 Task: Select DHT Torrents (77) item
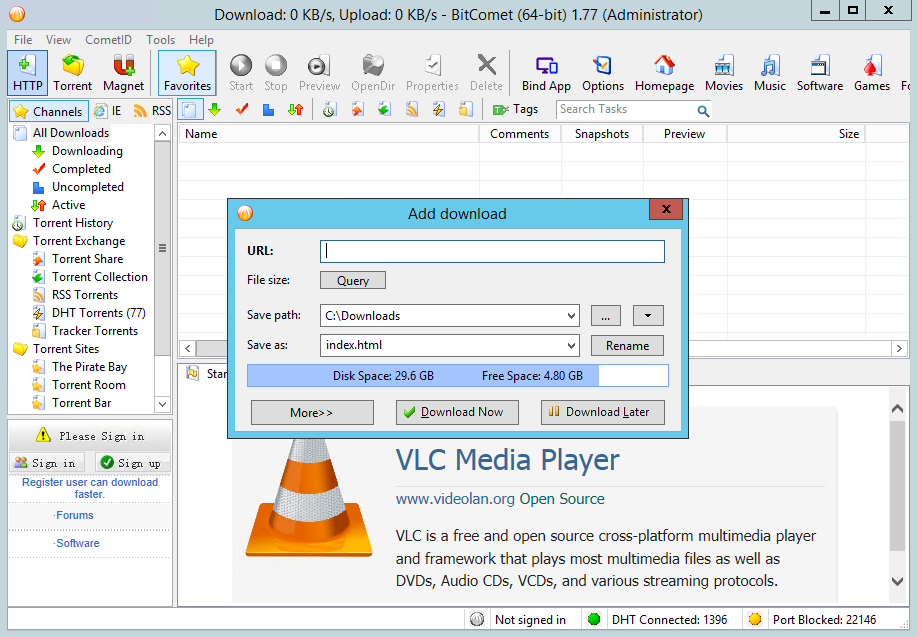pos(98,313)
